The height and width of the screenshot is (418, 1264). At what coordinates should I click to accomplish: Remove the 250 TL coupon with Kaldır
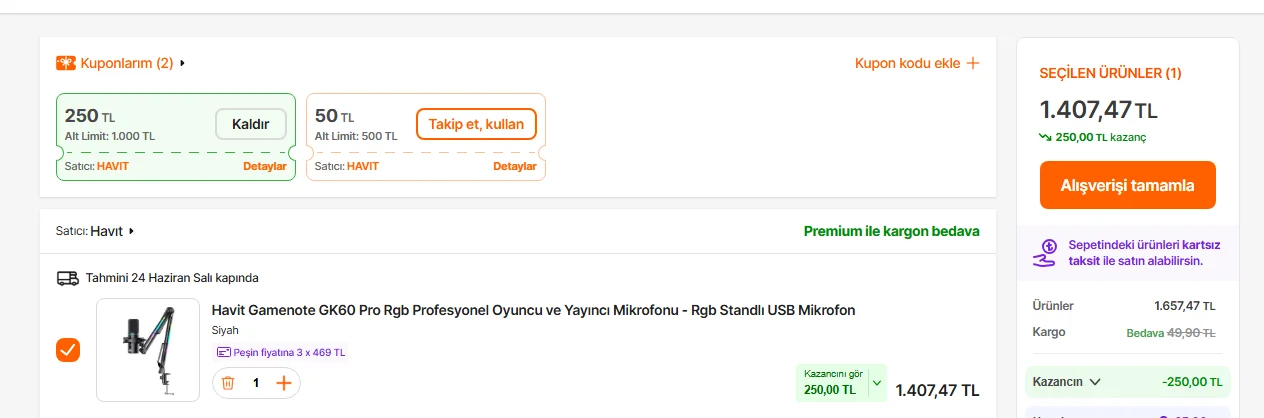tap(251, 124)
